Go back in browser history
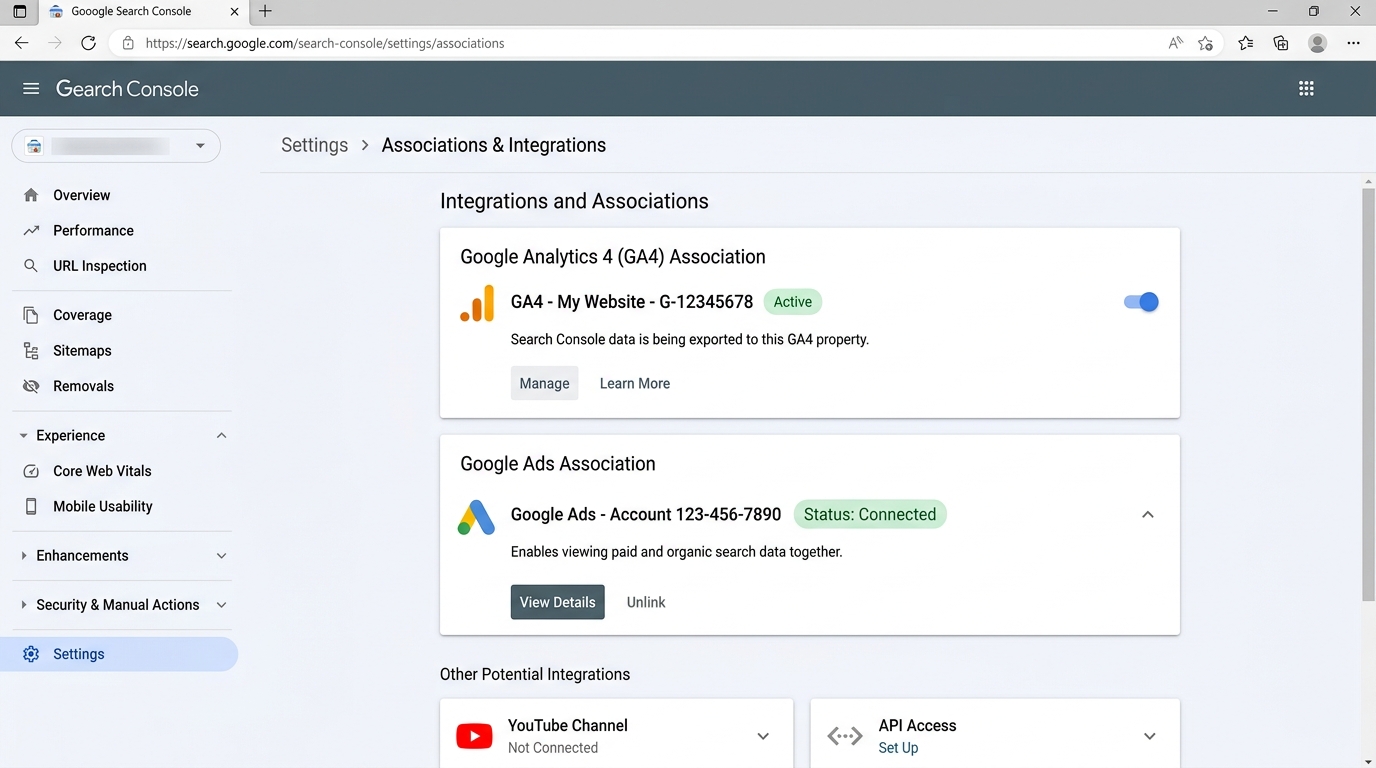Image resolution: width=1376 pixels, height=768 pixels. [x=22, y=43]
